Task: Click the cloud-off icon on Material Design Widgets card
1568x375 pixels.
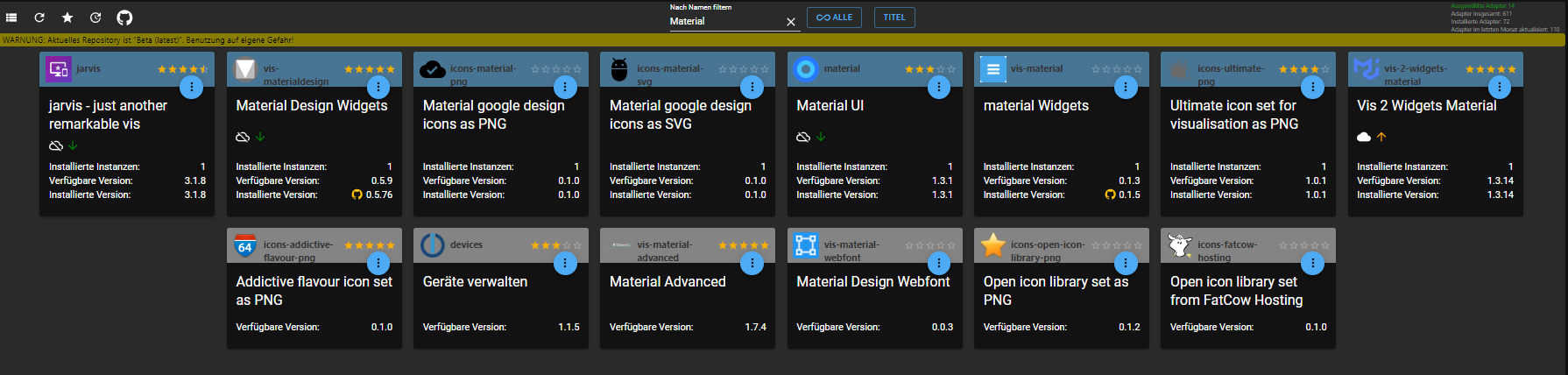Action: tap(243, 137)
